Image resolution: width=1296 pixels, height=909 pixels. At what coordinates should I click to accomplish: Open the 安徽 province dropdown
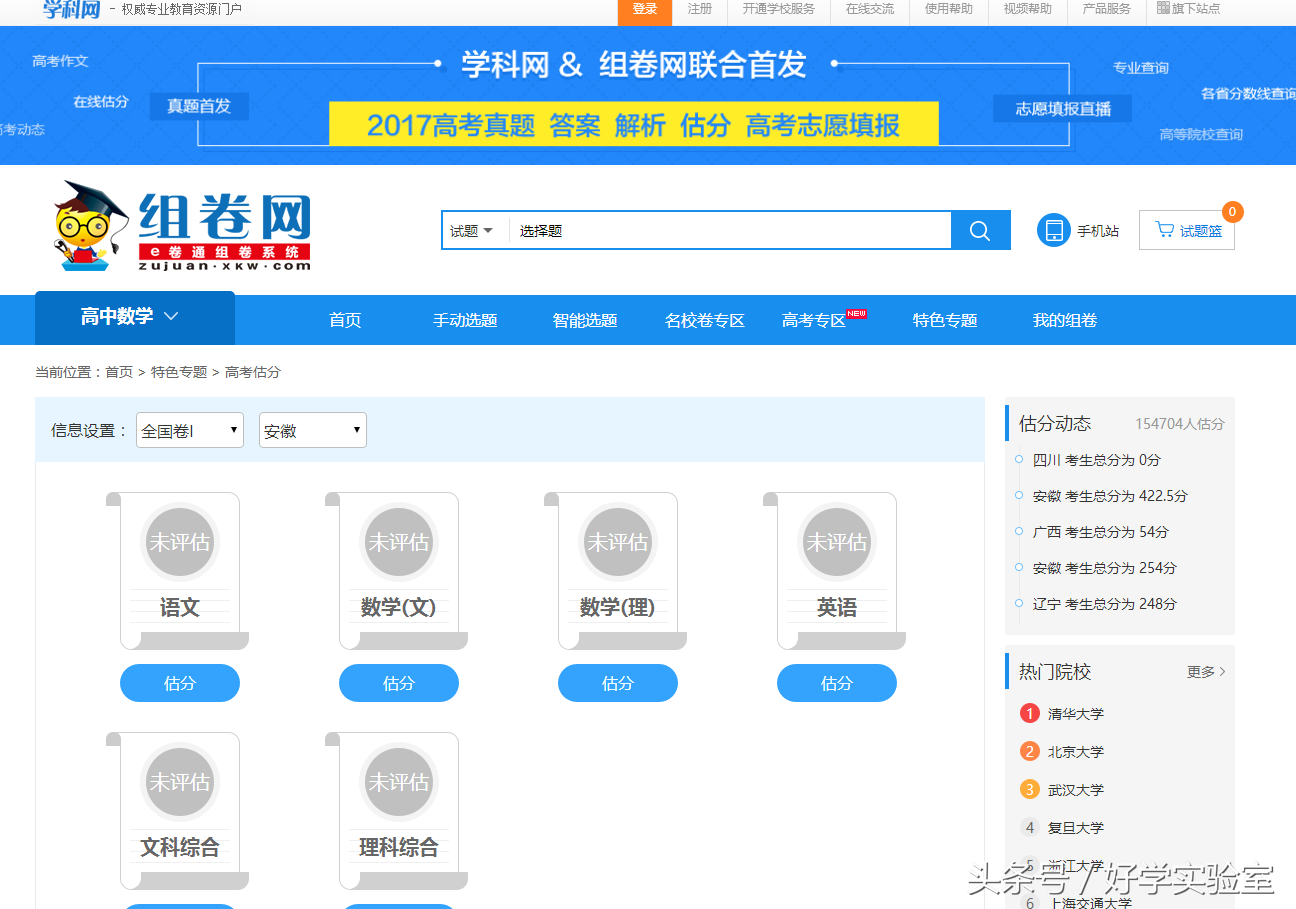(x=312, y=430)
